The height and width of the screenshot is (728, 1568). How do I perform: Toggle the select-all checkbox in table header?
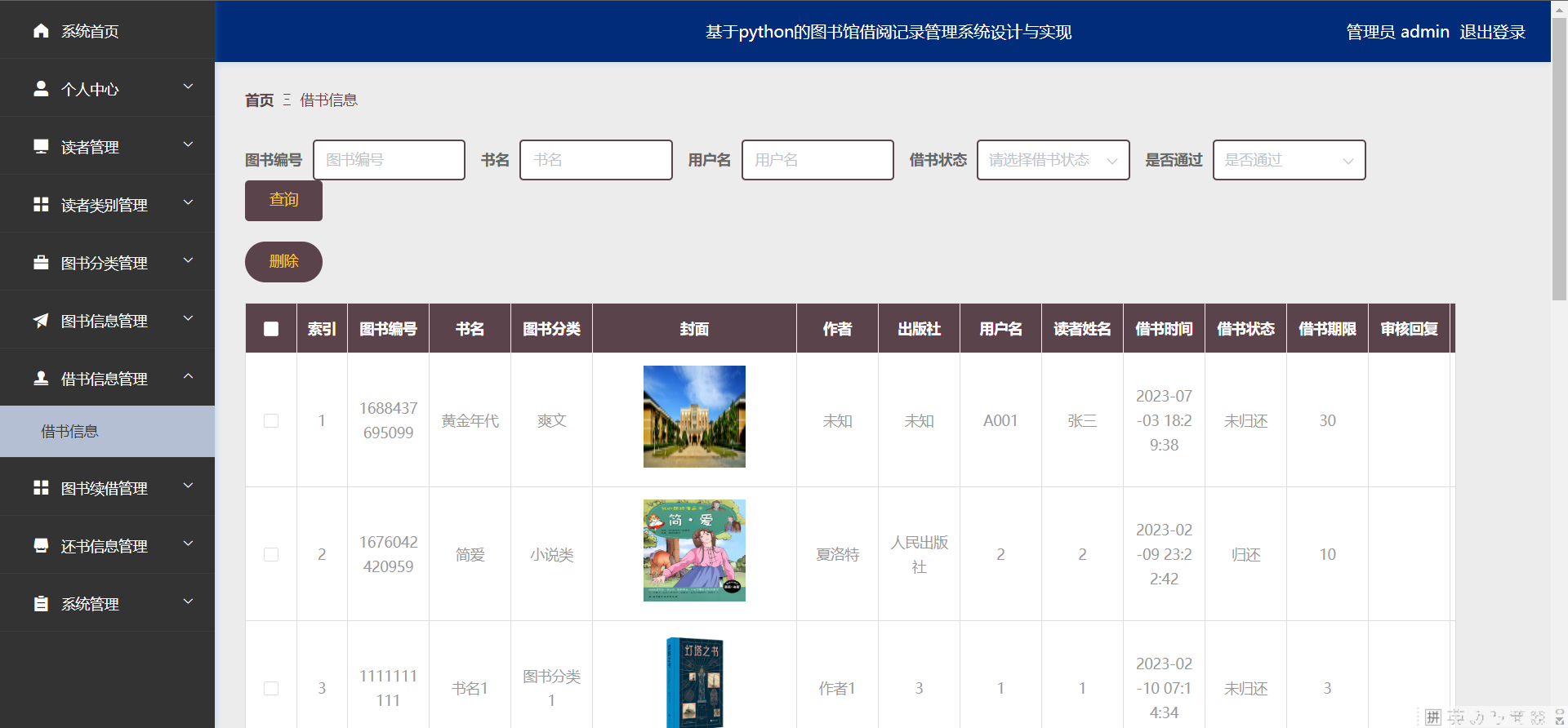[x=271, y=329]
